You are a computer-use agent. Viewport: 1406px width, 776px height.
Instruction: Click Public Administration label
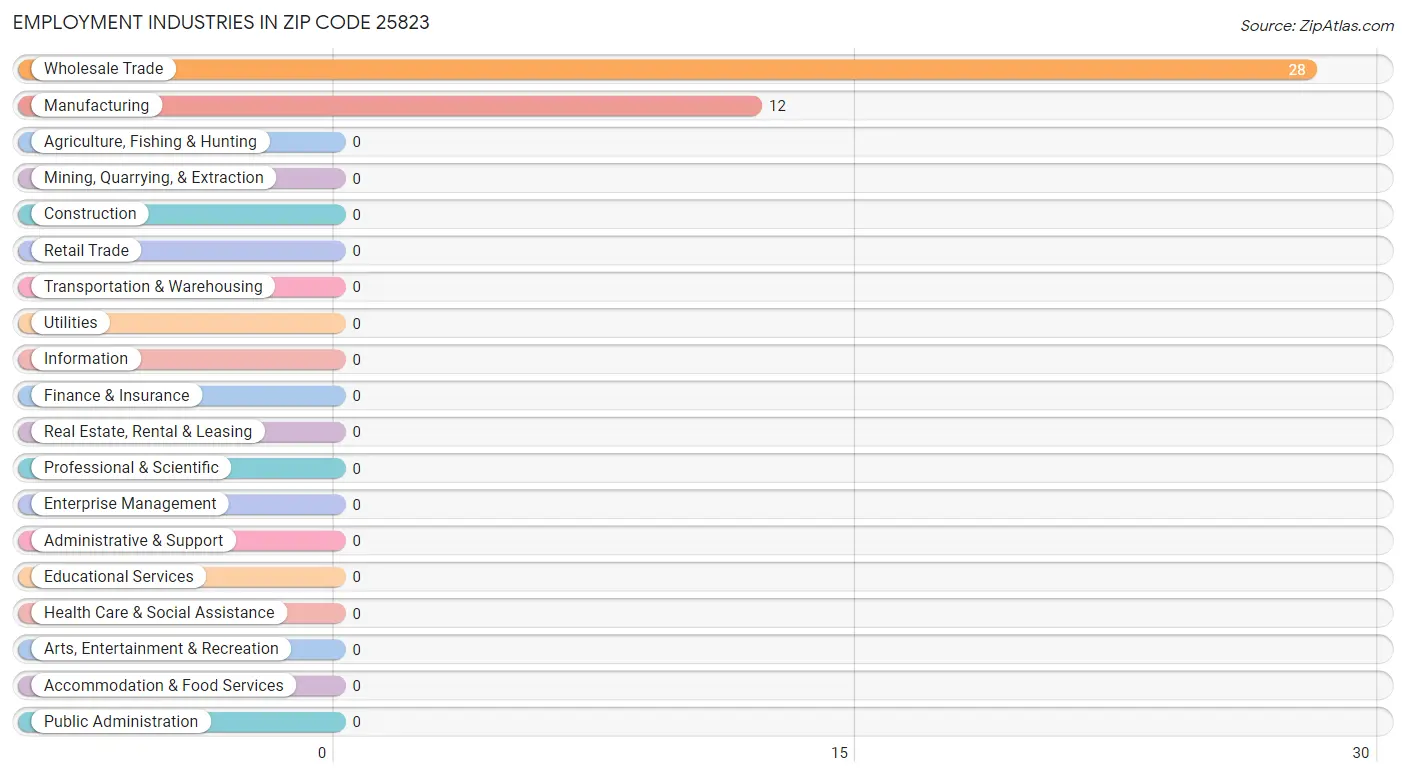pos(121,721)
